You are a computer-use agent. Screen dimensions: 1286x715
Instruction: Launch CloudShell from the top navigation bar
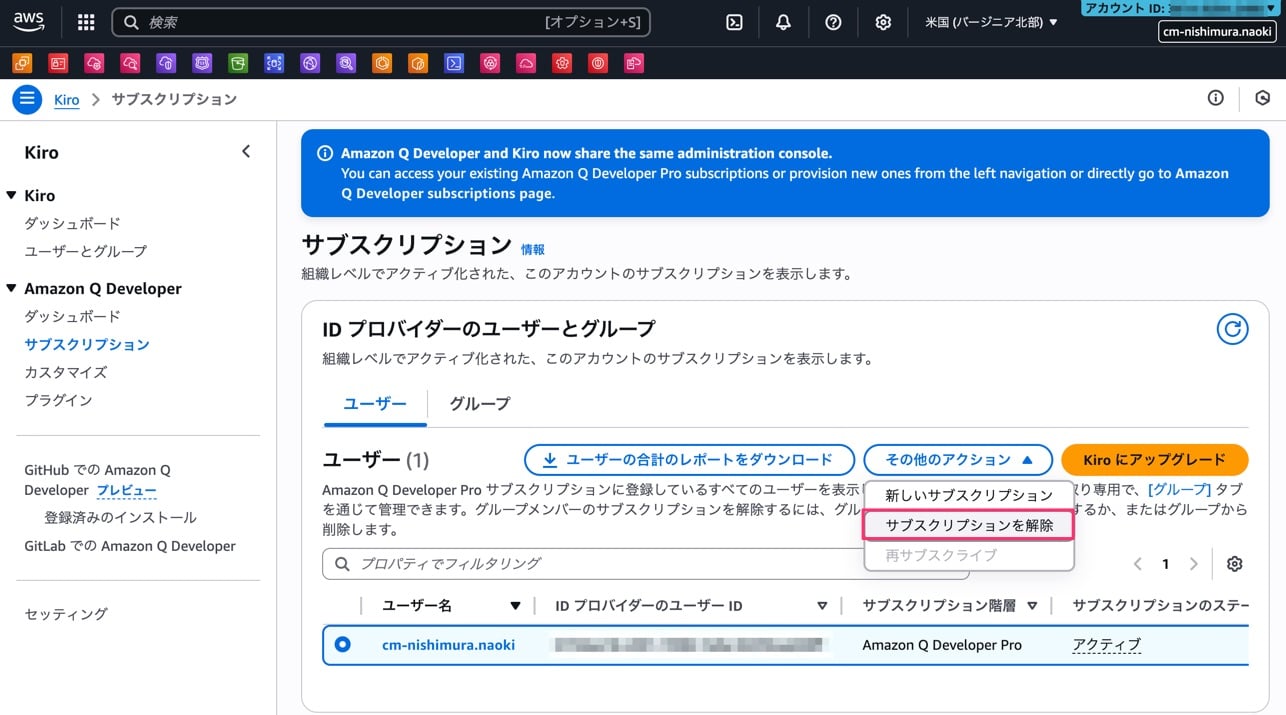click(733, 22)
